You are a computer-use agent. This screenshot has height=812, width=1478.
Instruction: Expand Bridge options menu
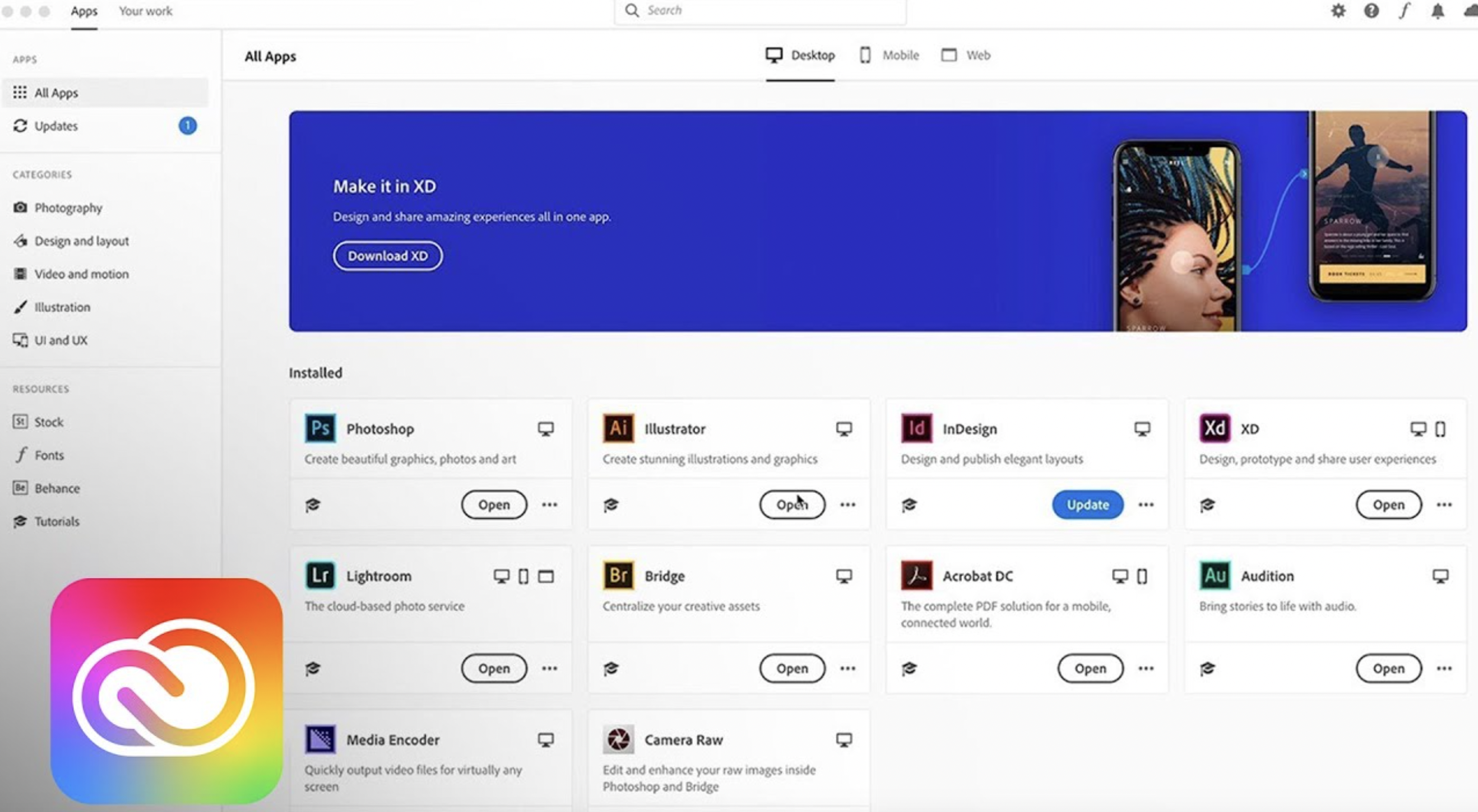[x=847, y=667]
